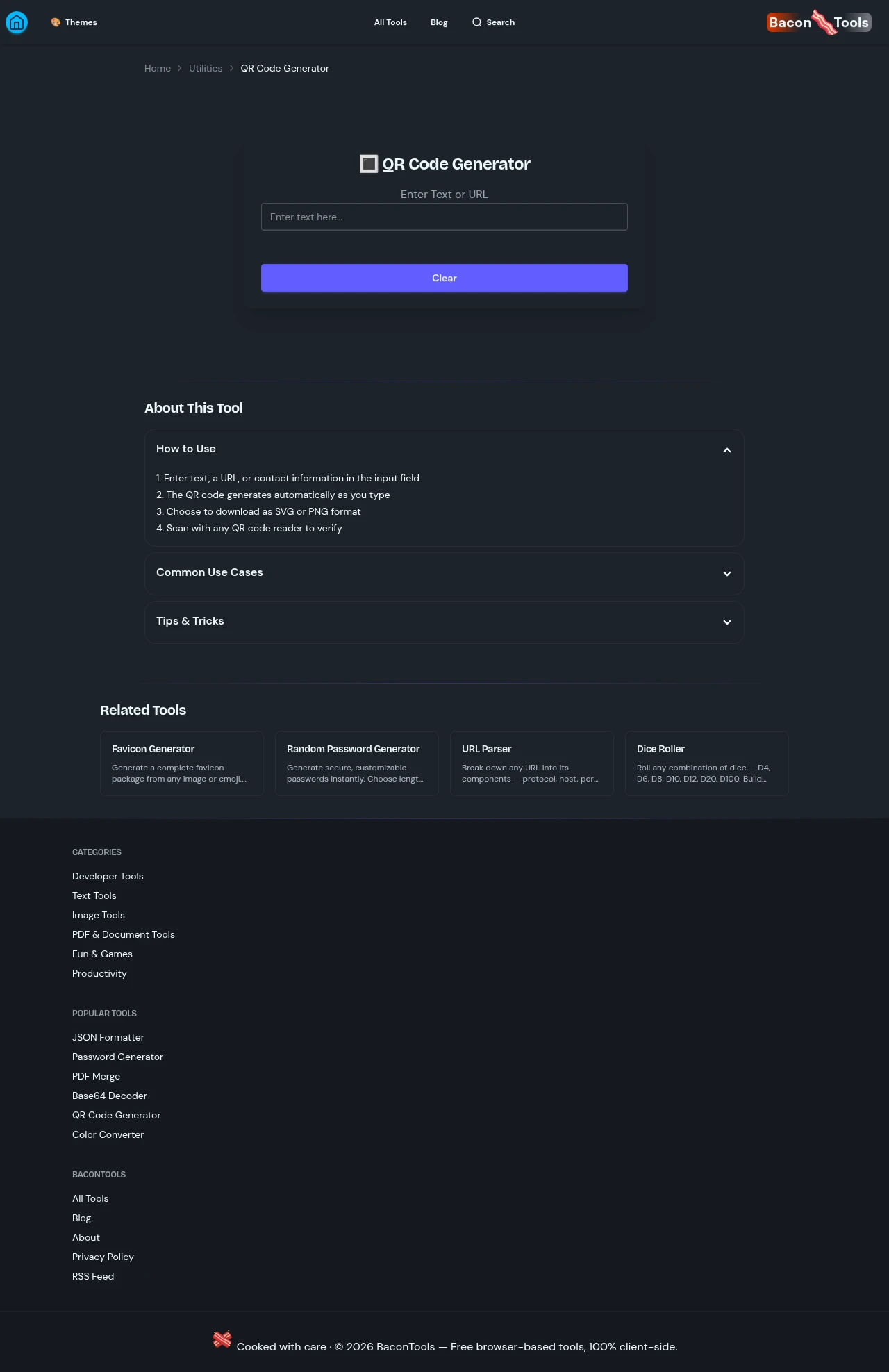
Task: Click the BaconTools bacon logo
Action: [819, 22]
